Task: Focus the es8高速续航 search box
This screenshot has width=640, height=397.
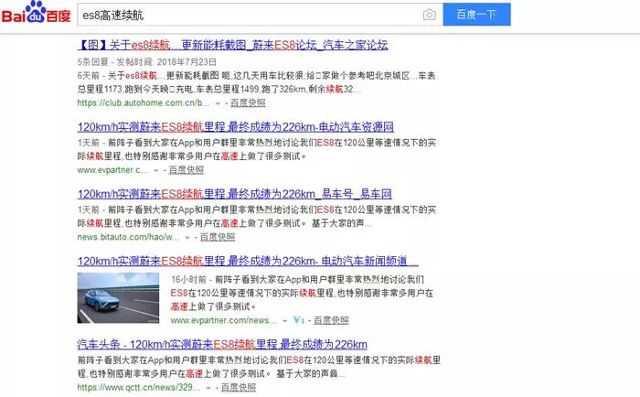Action: click(249, 15)
